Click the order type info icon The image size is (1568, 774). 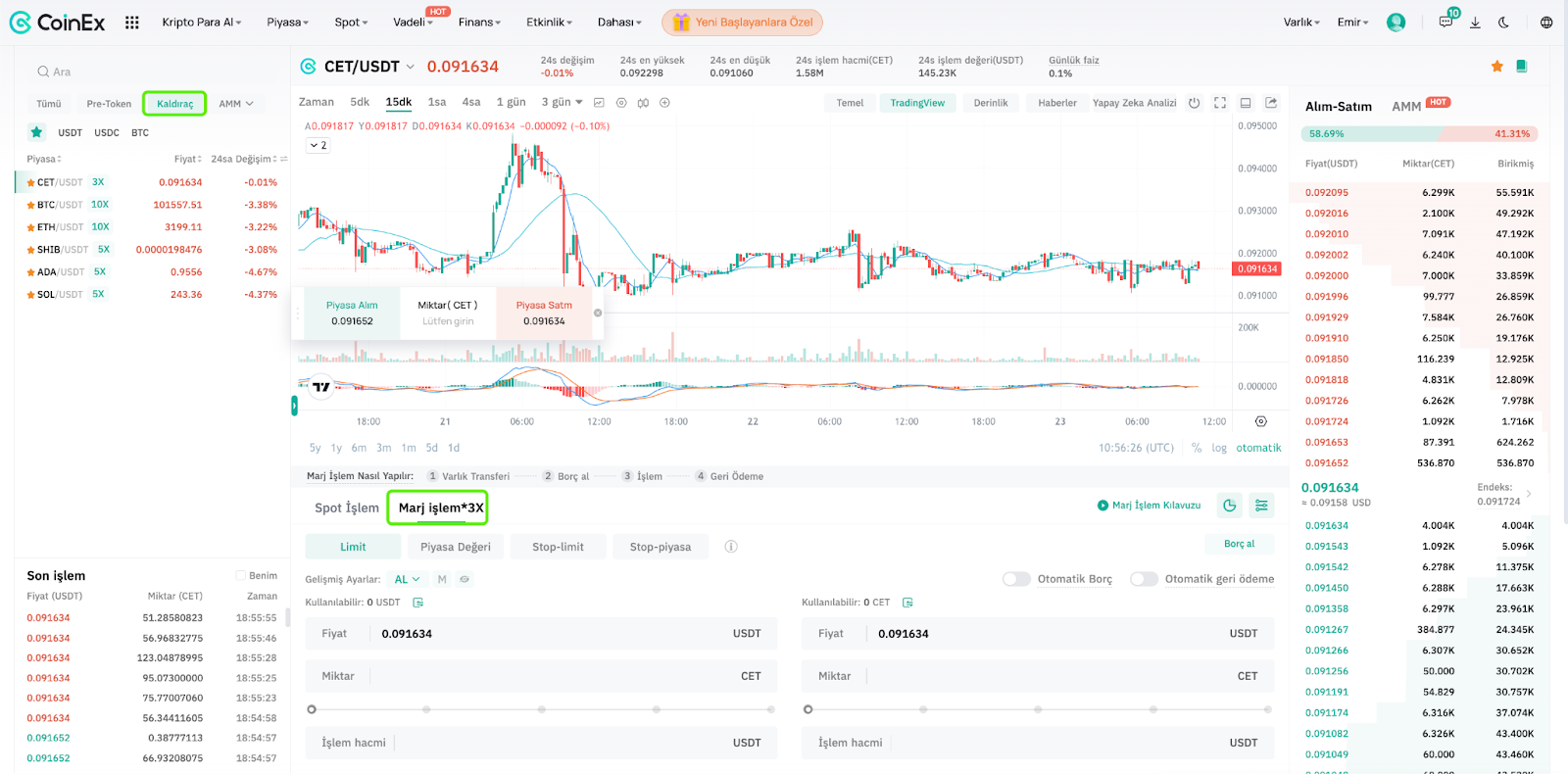tap(731, 547)
